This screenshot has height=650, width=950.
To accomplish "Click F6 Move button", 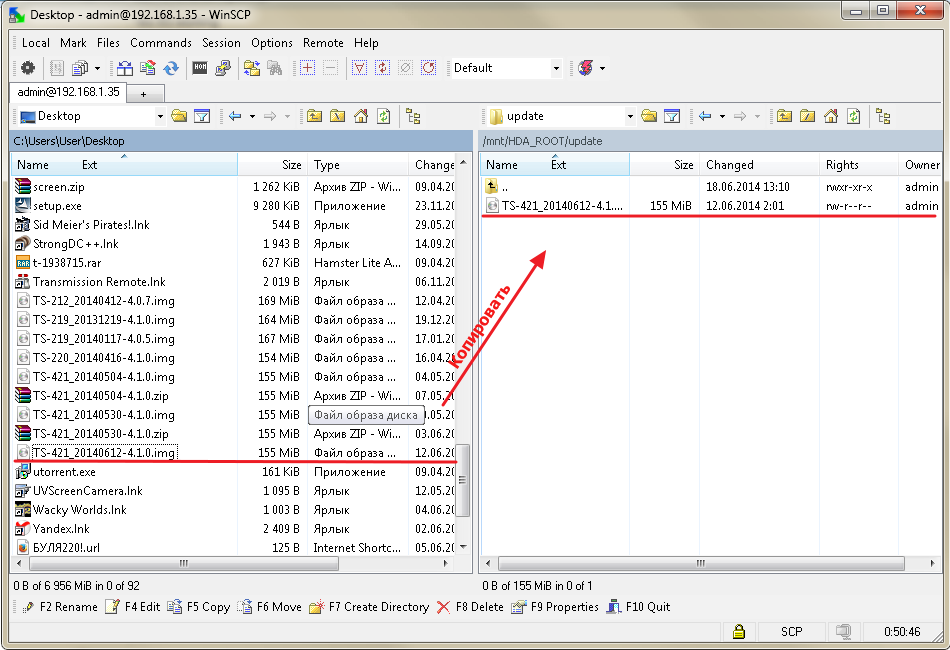I will 269,607.
